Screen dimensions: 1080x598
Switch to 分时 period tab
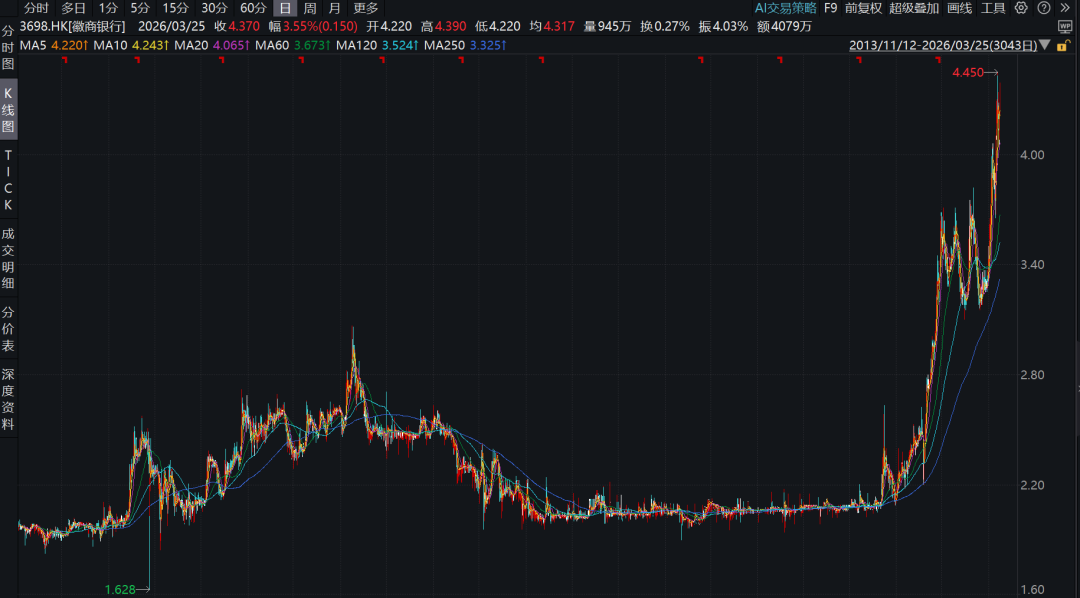(x=37, y=8)
